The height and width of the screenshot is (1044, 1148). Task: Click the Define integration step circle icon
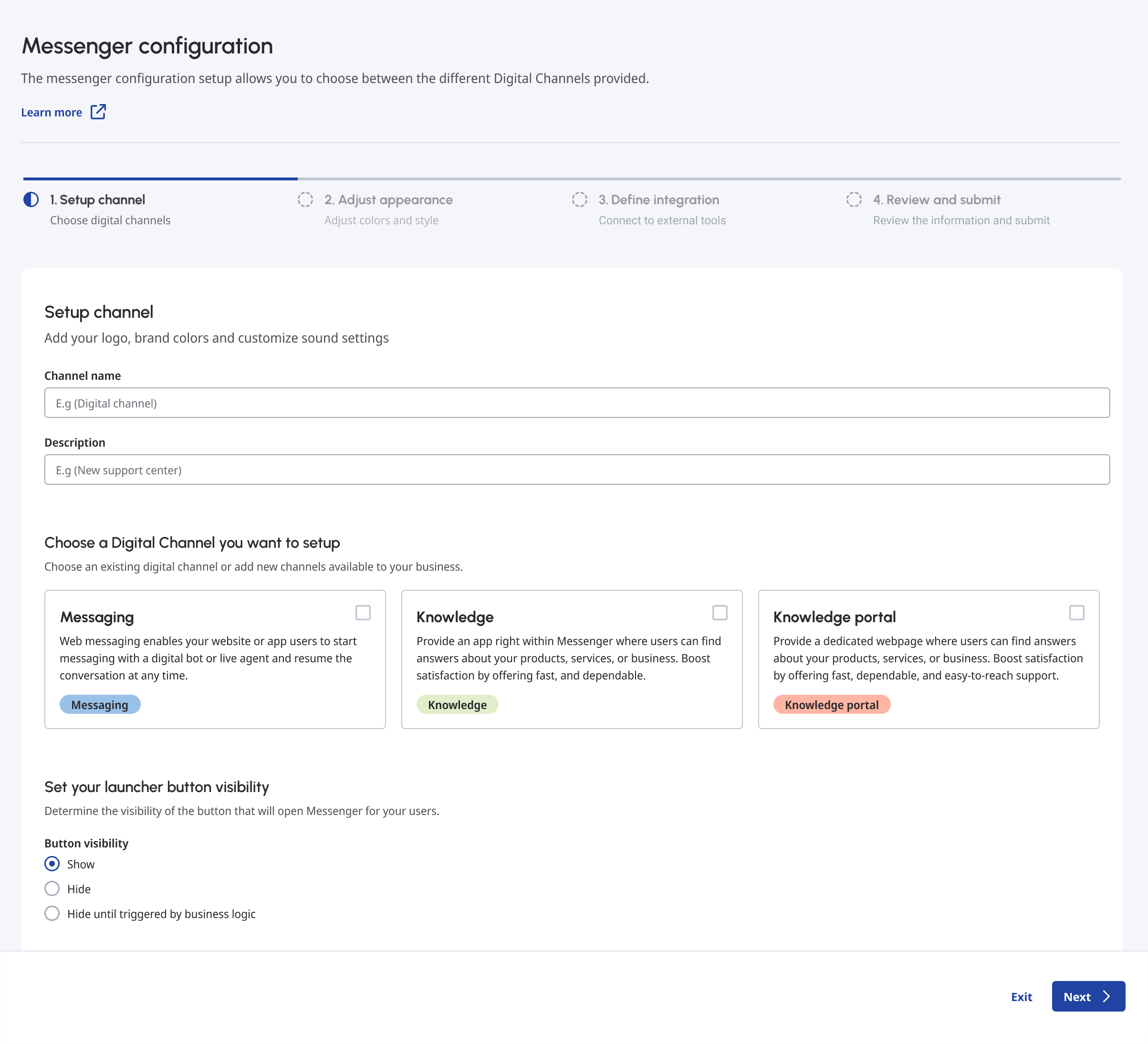(x=580, y=200)
